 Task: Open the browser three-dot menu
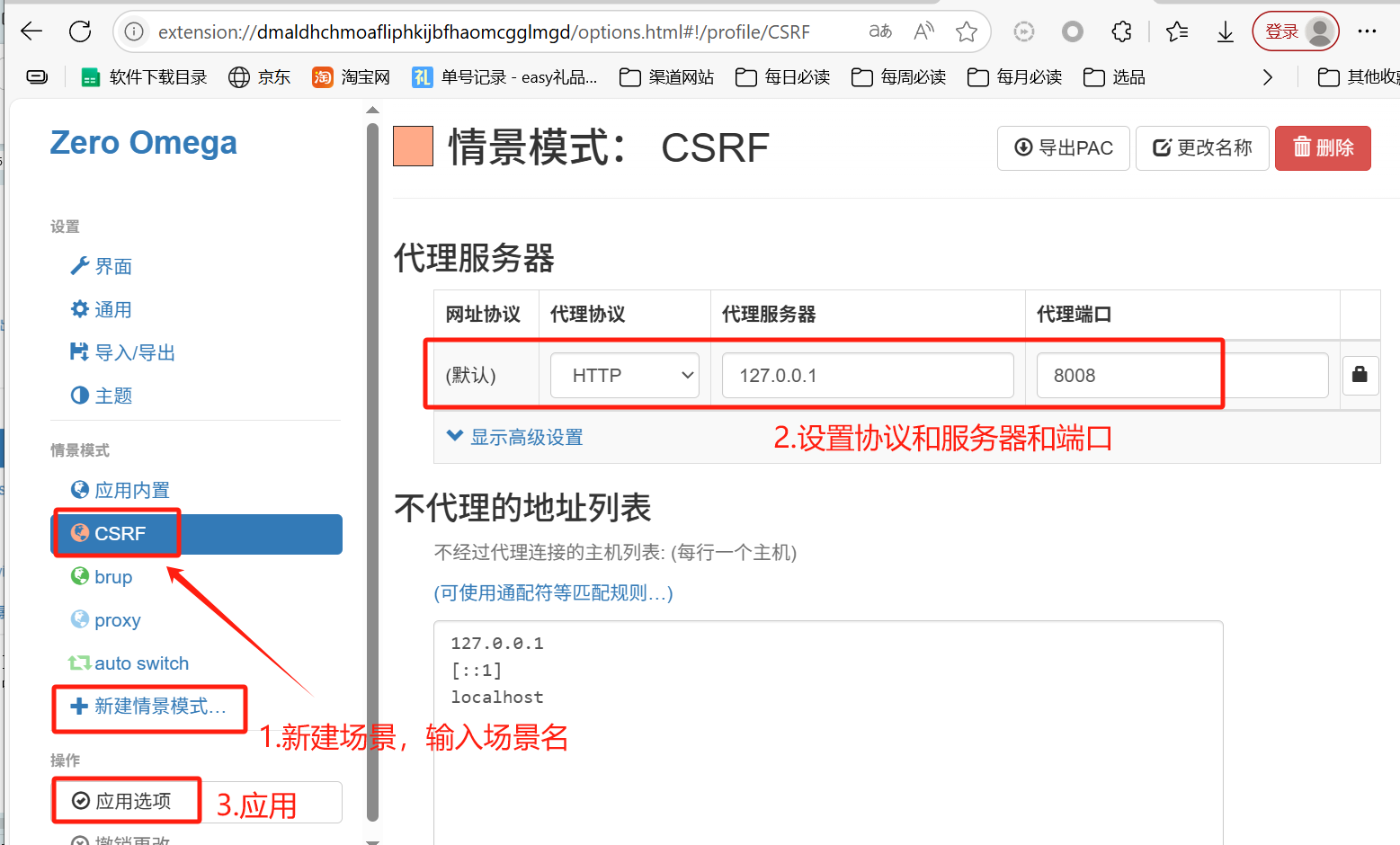1368,31
